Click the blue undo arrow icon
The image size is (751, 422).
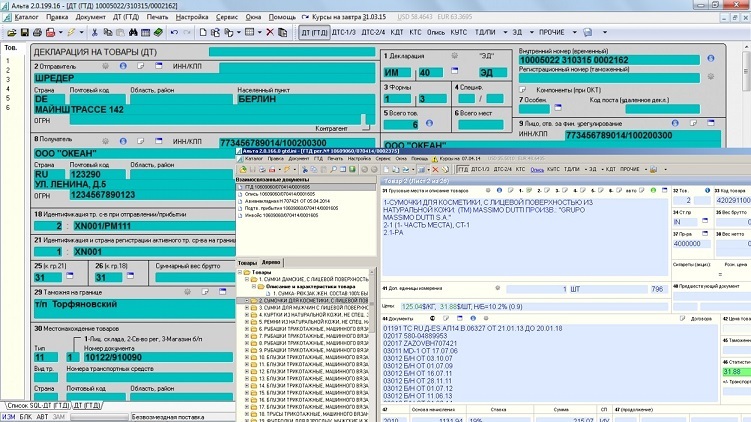174,33
